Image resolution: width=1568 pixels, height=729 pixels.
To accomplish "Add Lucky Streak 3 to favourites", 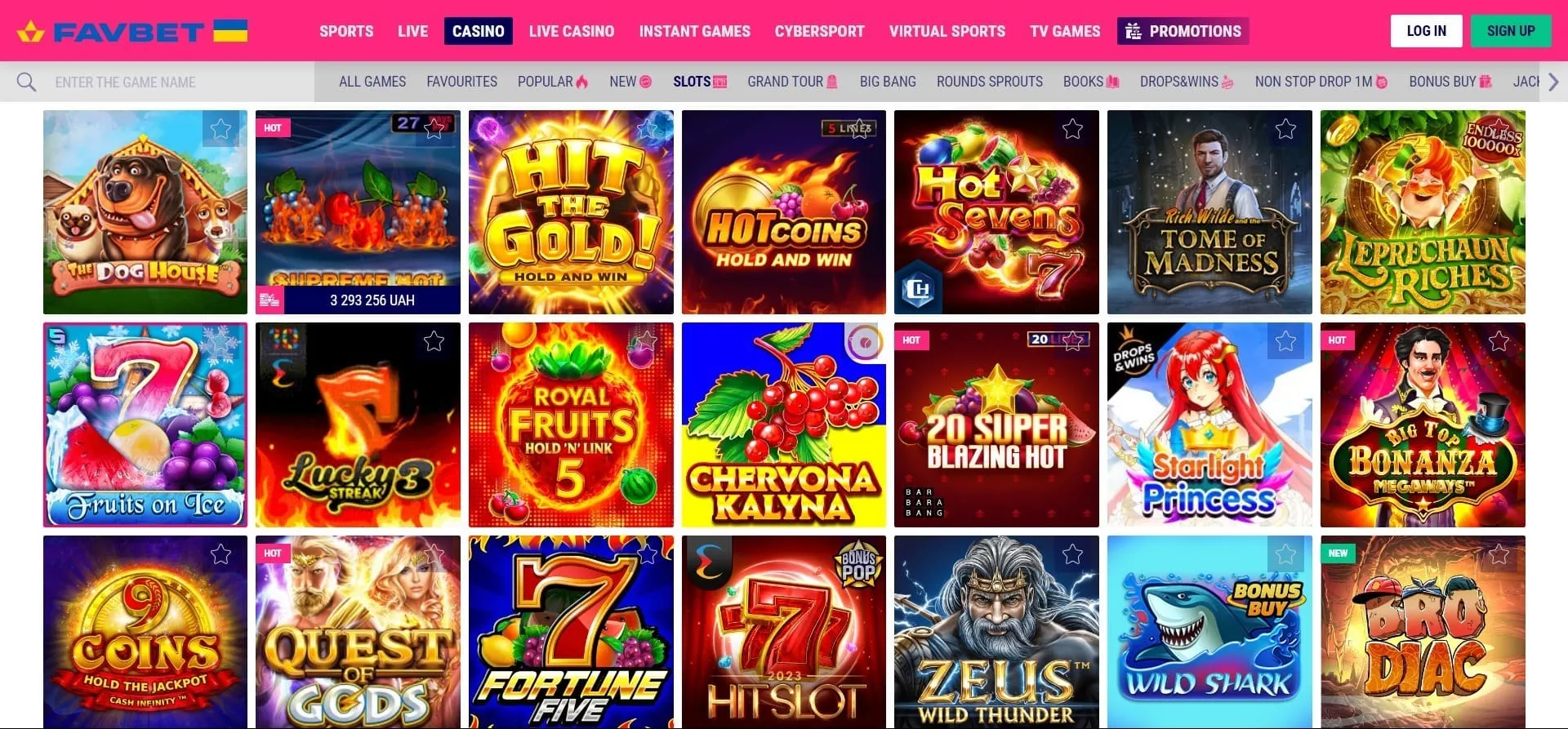I will 434,341.
